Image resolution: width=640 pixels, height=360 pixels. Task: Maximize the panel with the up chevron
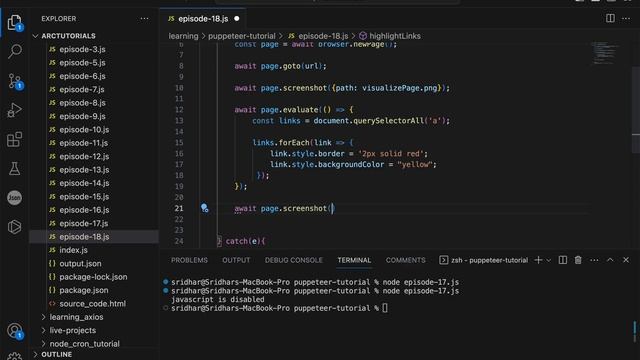(610, 260)
